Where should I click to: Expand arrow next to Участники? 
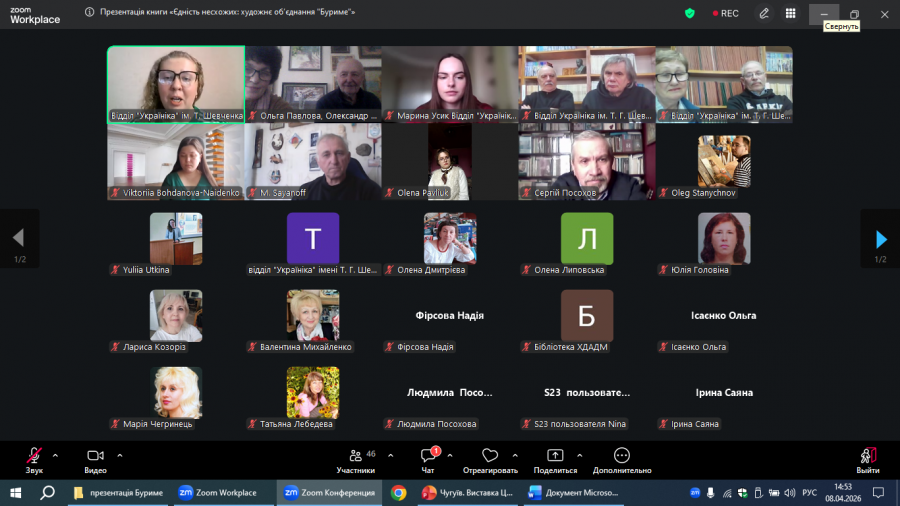point(390,456)
